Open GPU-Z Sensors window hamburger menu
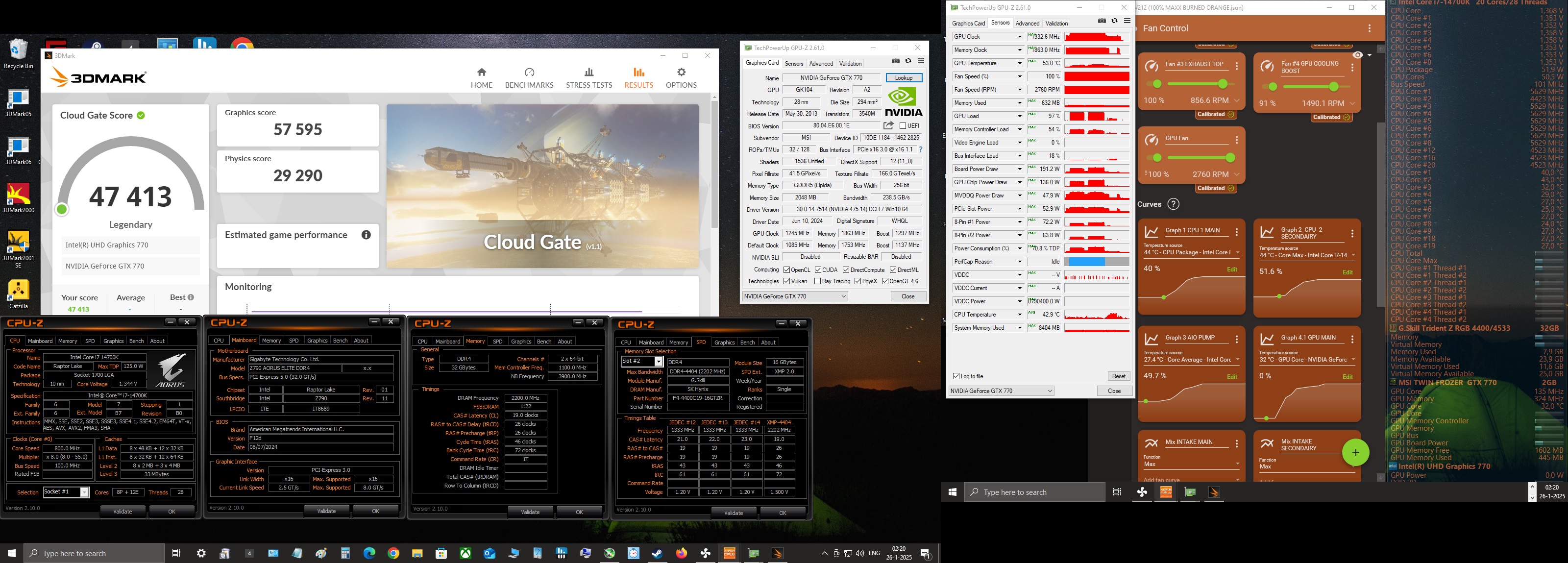The width and height of the screenshot is (1568, 563). click(x=1127, y=21)
